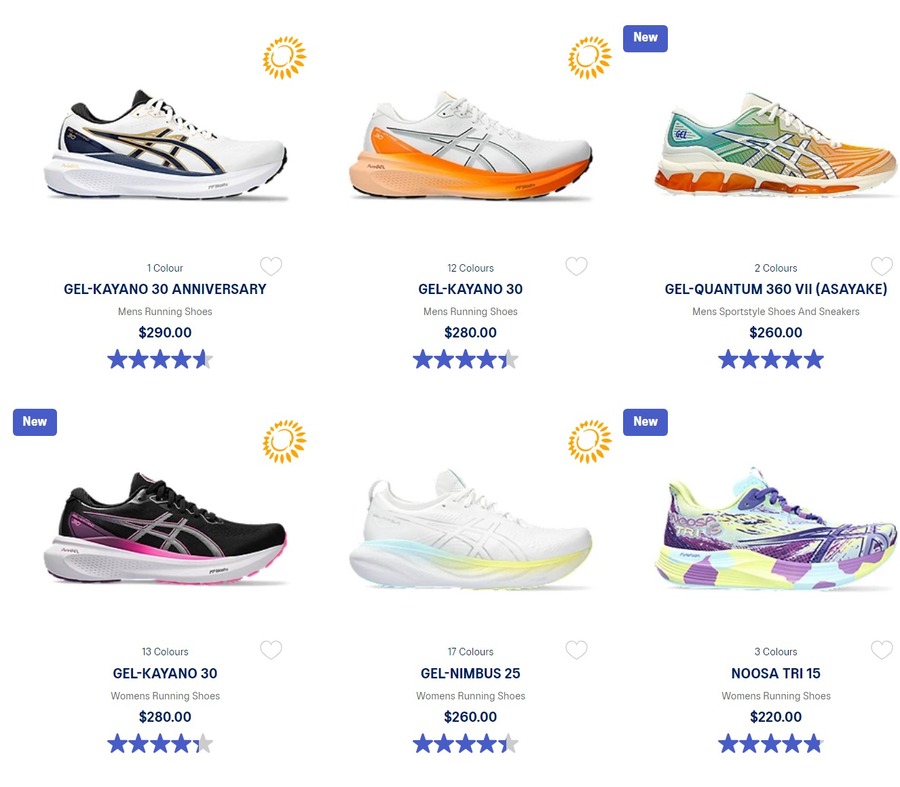Screen dimensions: 900x787
Task: Open NOOSA TRI 15 product title
Action: tap(776, 673)
